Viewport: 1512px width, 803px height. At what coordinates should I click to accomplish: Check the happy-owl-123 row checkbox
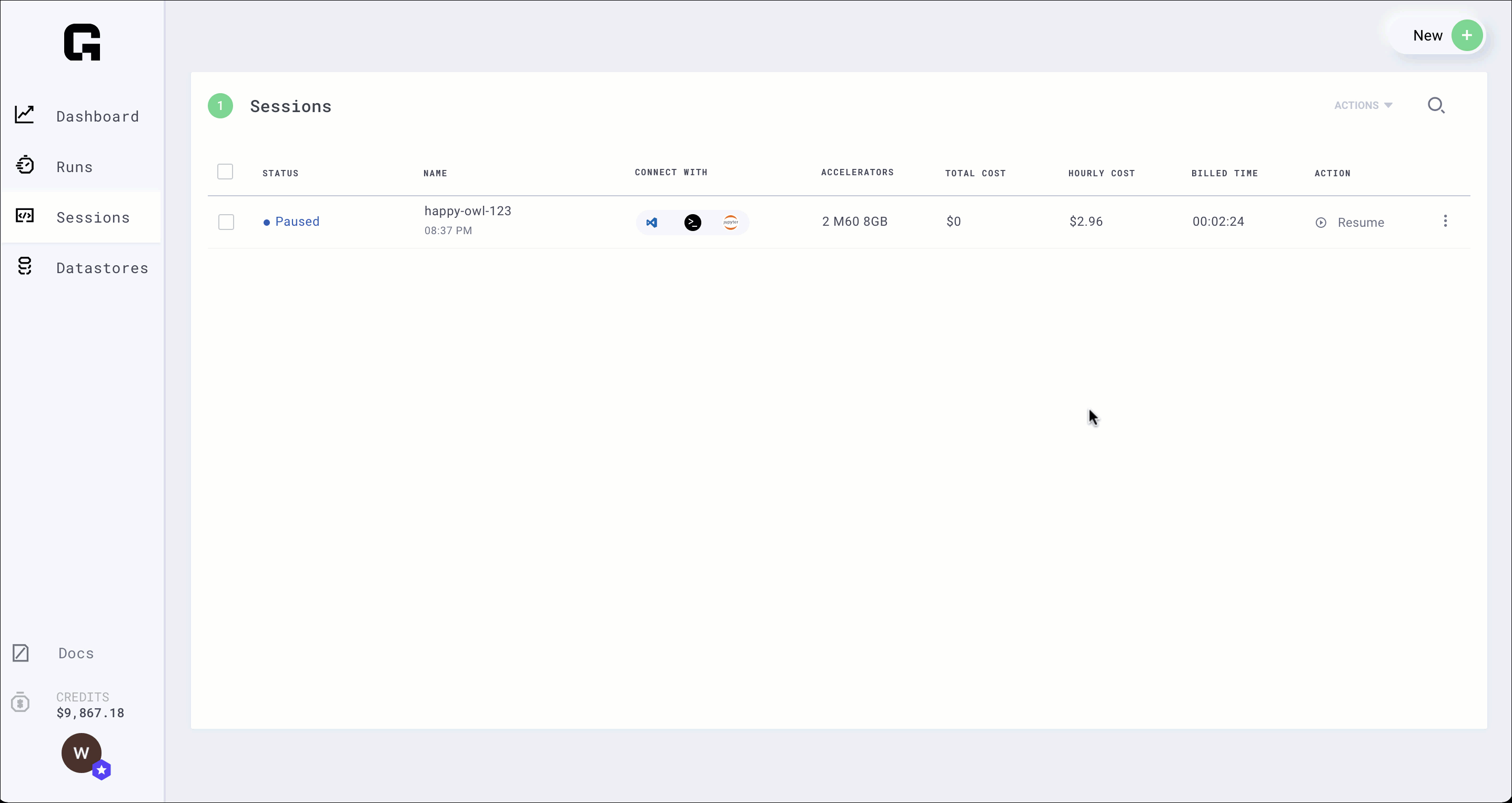[226, 222]
